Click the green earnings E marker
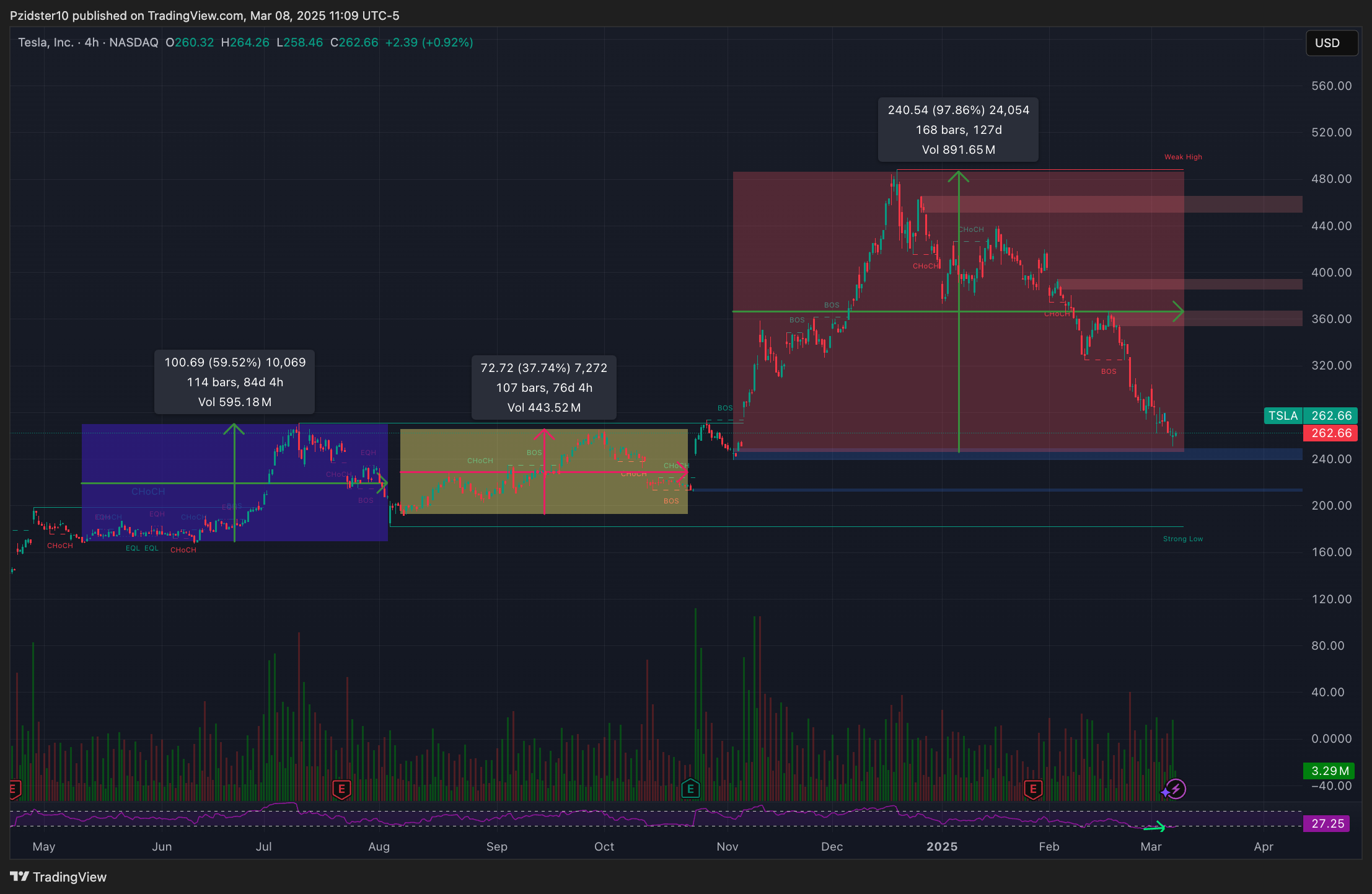 [x=690, y=789]
